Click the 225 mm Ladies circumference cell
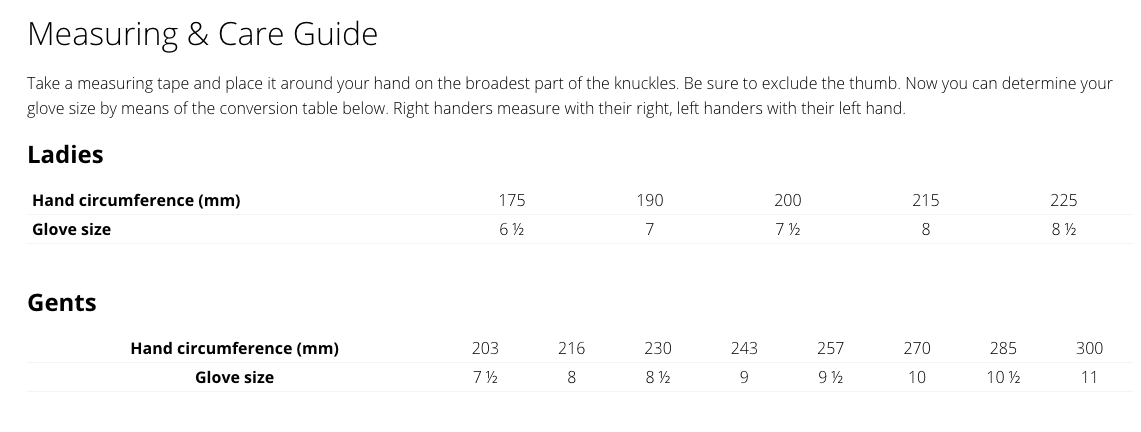 1064,200
